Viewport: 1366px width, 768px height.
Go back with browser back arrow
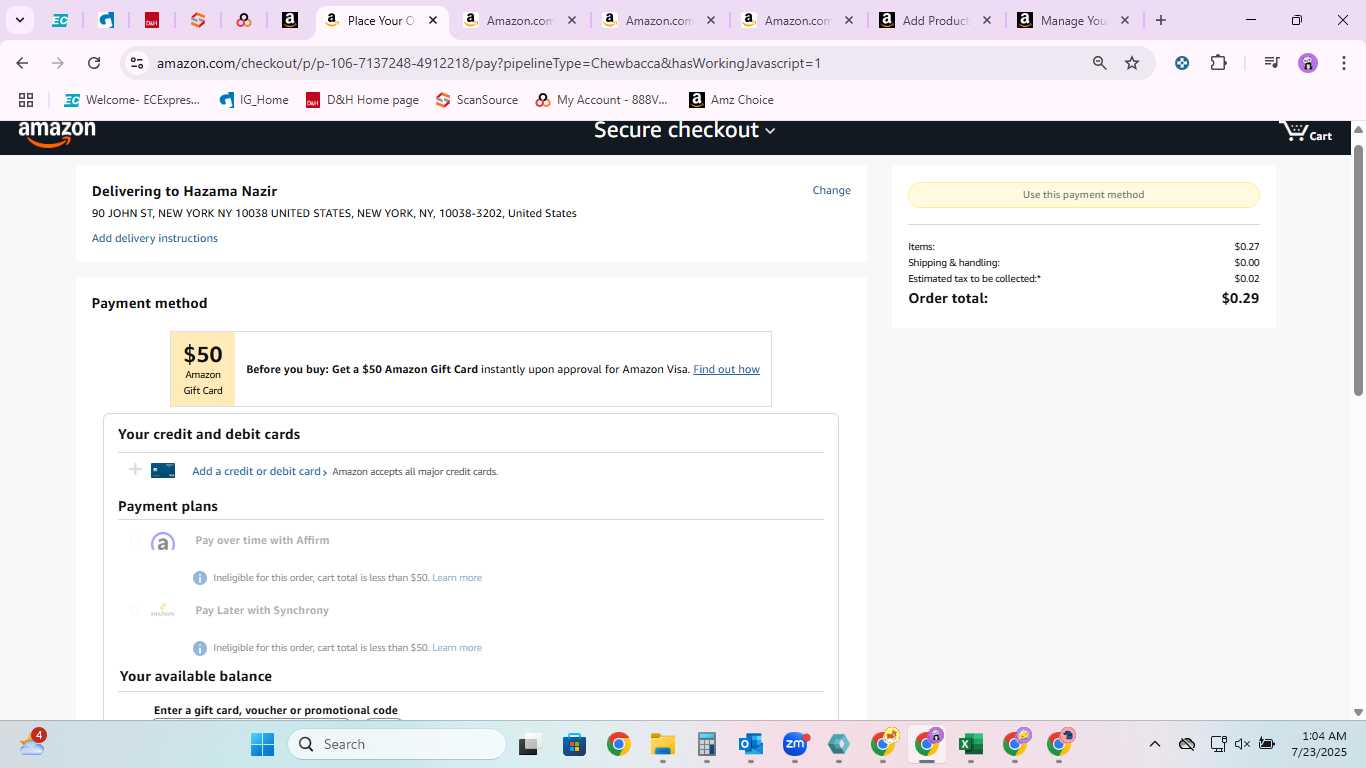pos(22,63)
